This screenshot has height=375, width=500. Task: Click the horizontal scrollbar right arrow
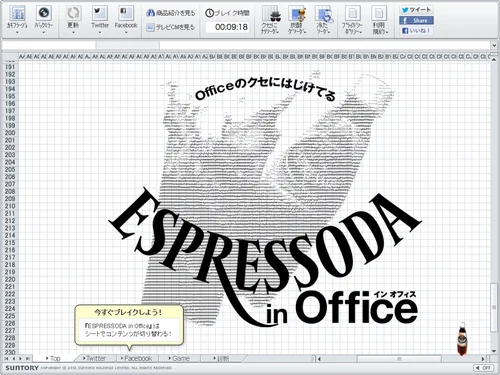click(483, 359)
